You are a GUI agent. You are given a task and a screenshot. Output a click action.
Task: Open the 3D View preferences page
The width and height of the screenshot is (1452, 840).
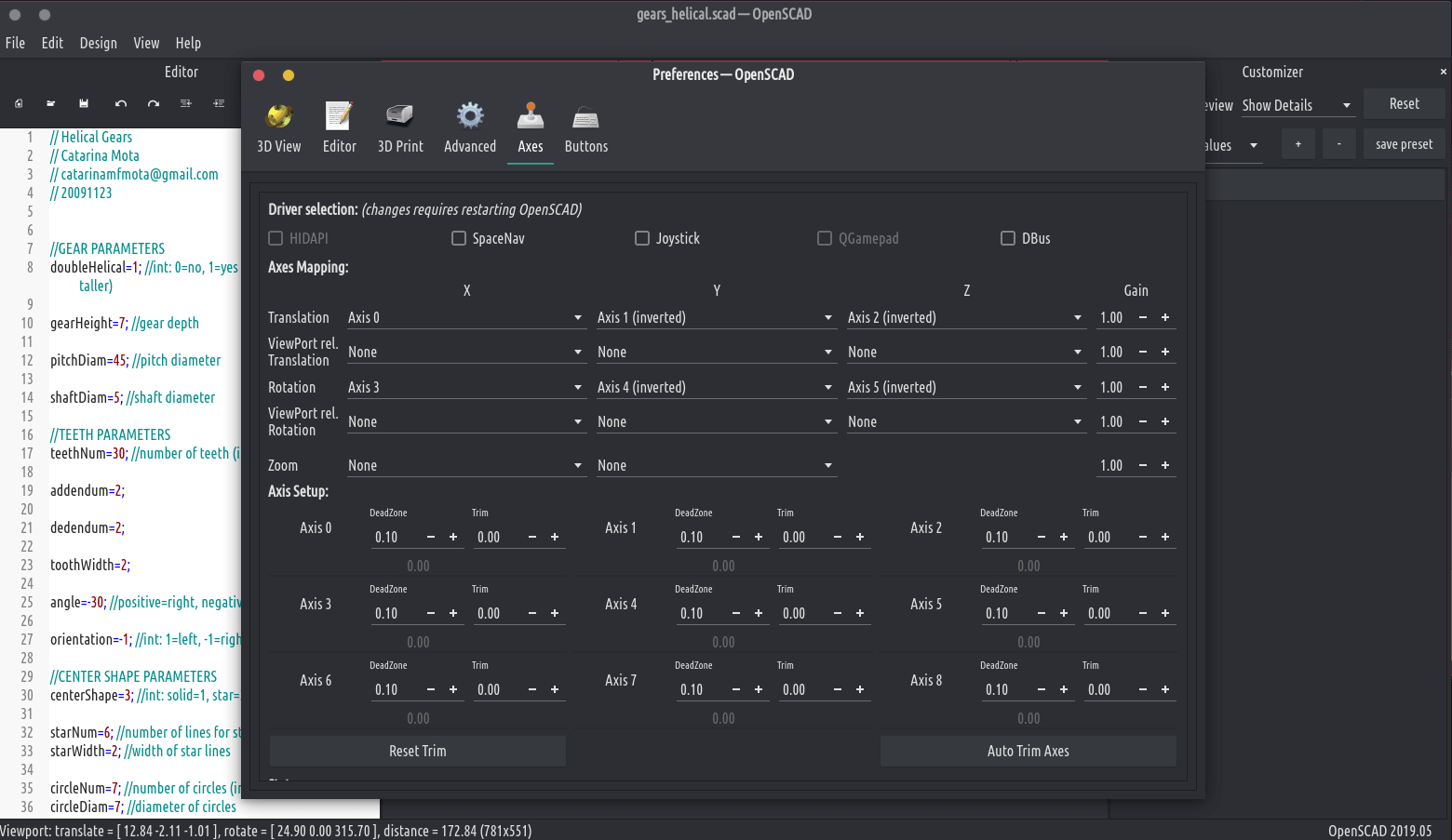point(279,128)
